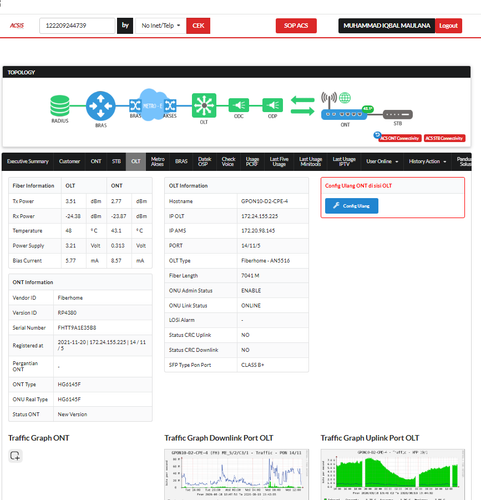
Task: Click the Traffic Graph Downlink Port OLT chart
Action: pos(236,474)
